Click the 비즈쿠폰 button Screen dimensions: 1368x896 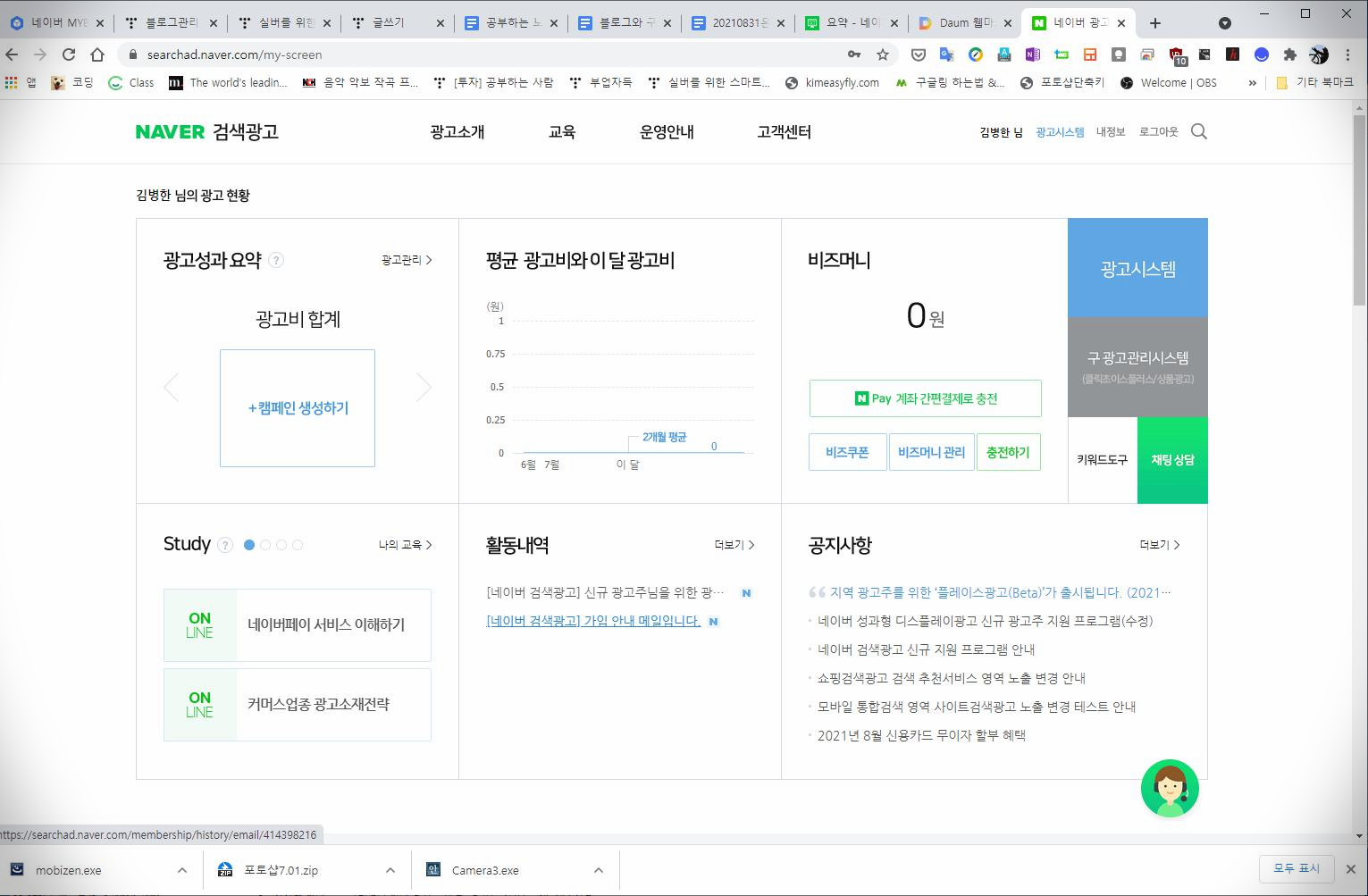coord(847,452)
